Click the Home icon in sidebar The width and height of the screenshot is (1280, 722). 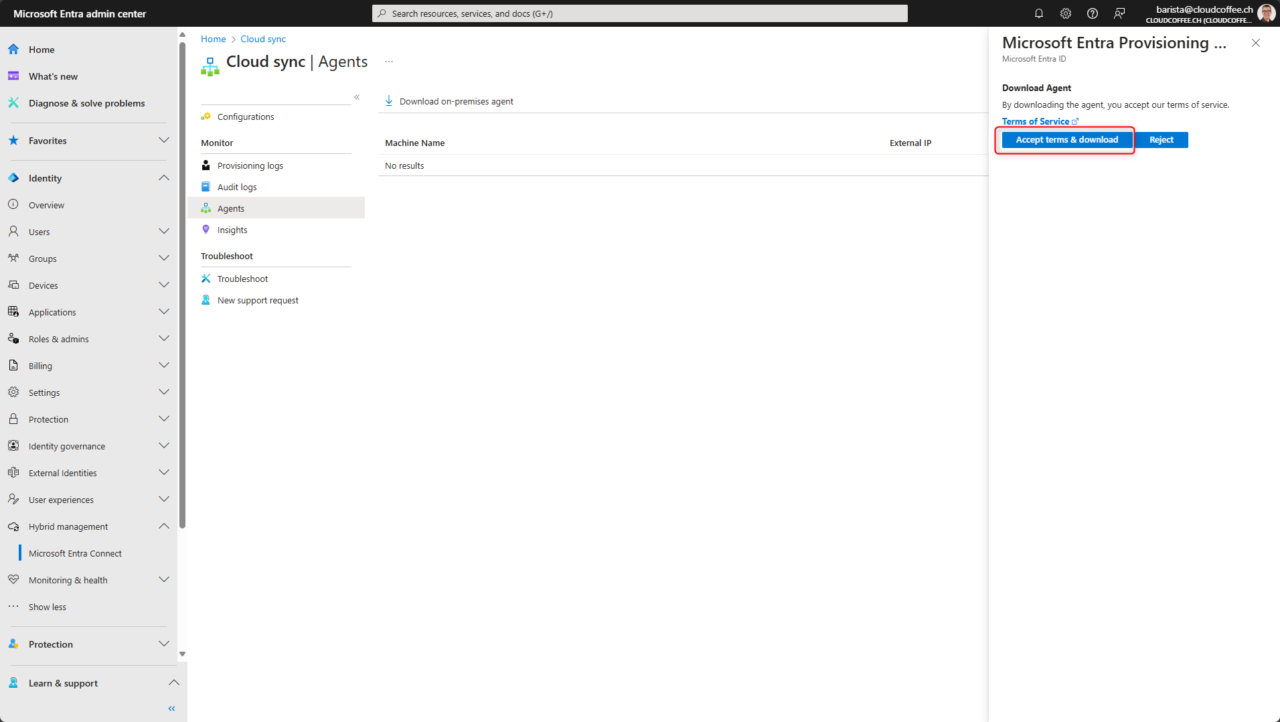[x=13, y=49]
